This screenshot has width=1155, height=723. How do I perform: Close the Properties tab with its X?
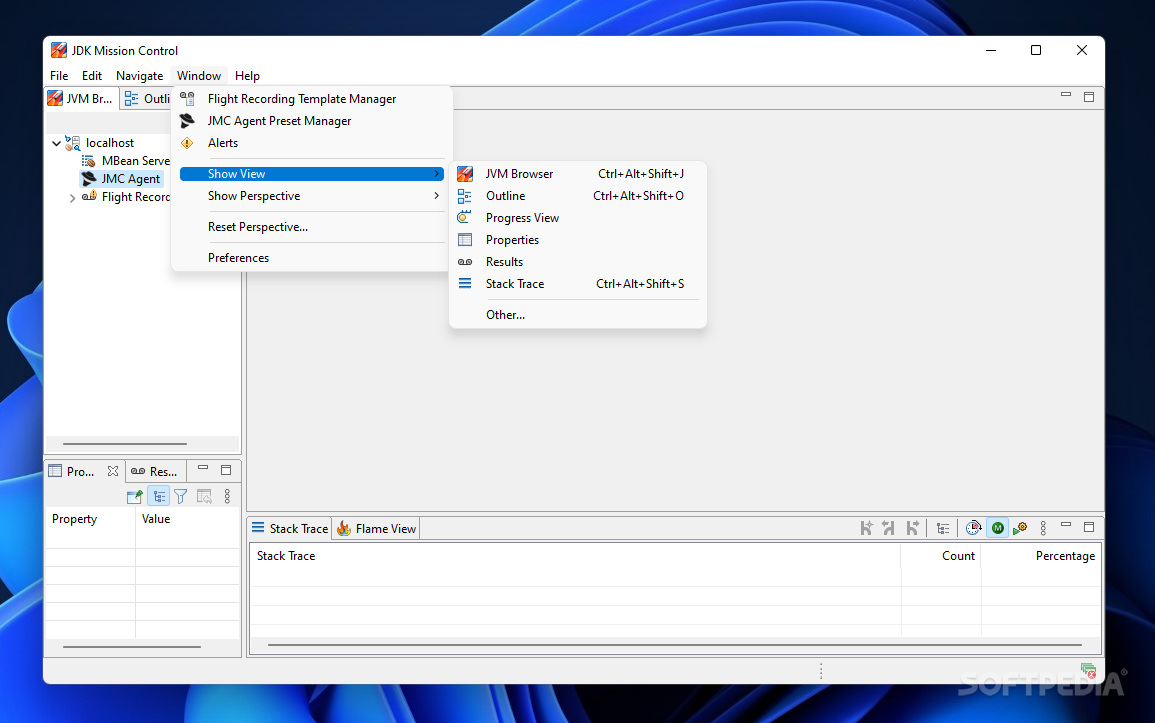[x=113, y=471]
